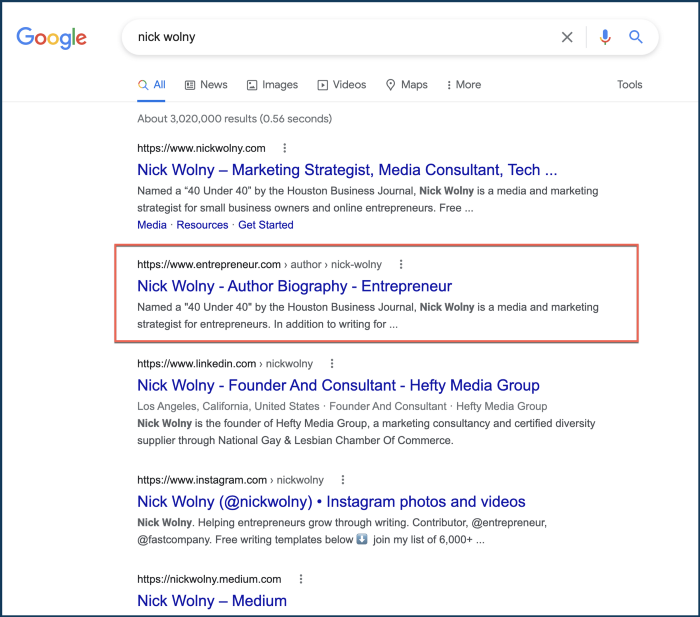
Task: Click the Get Started sitelink
Action: click(x=266, y=225)
